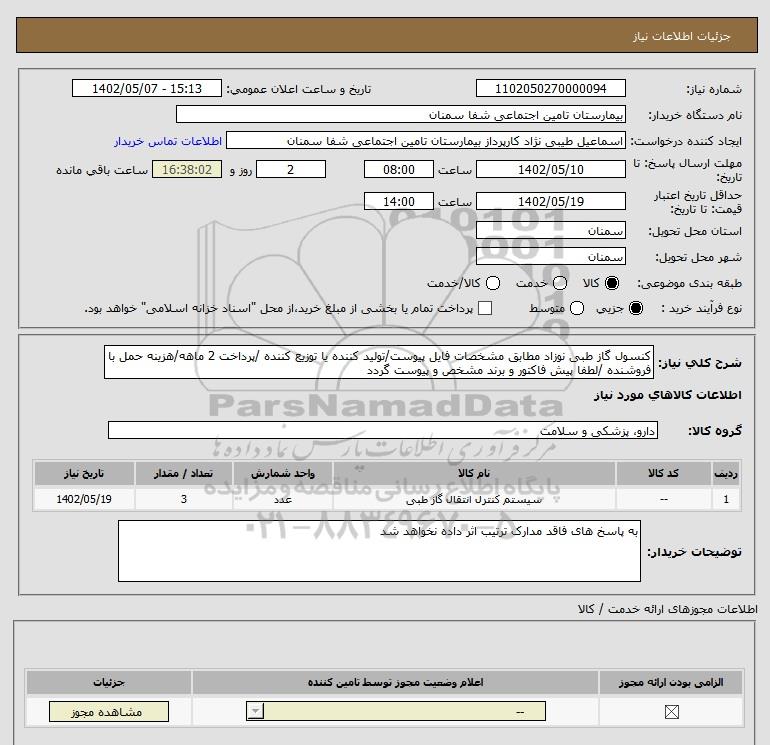Click the نام کالا column header
The image size is (770, 745).
point(474,473)
